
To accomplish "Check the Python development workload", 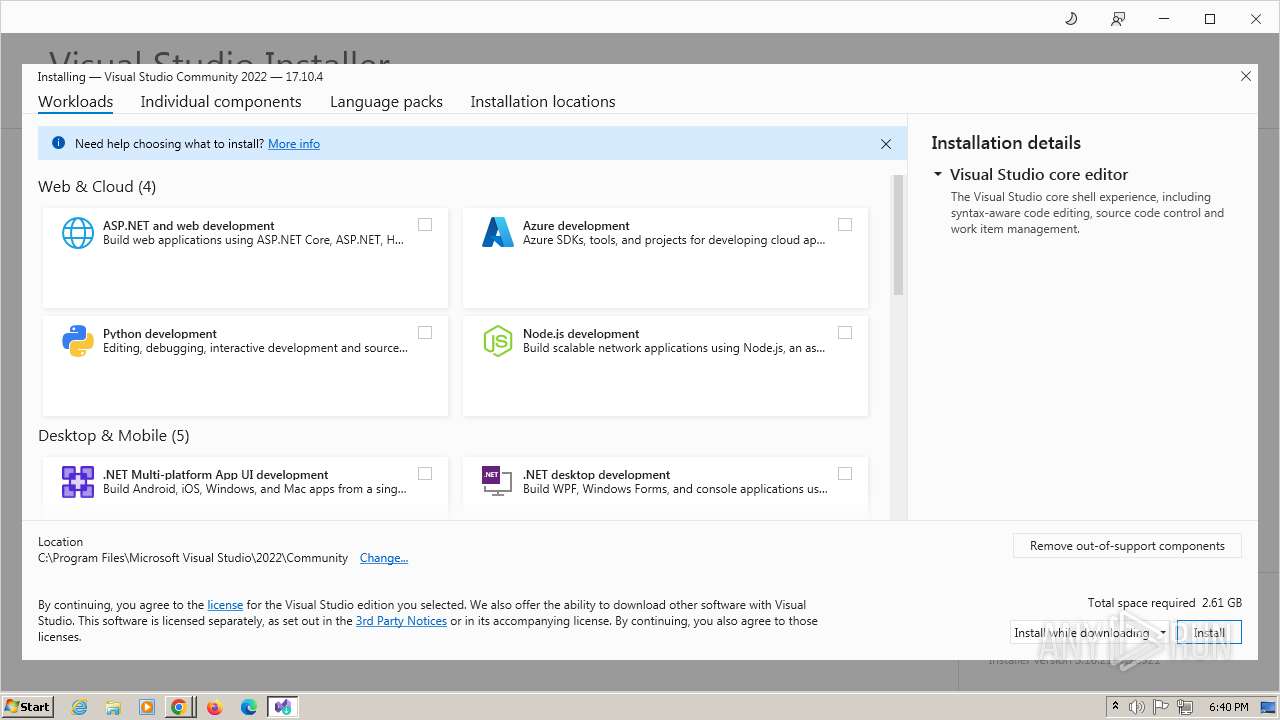I will (x=425, y=333).
